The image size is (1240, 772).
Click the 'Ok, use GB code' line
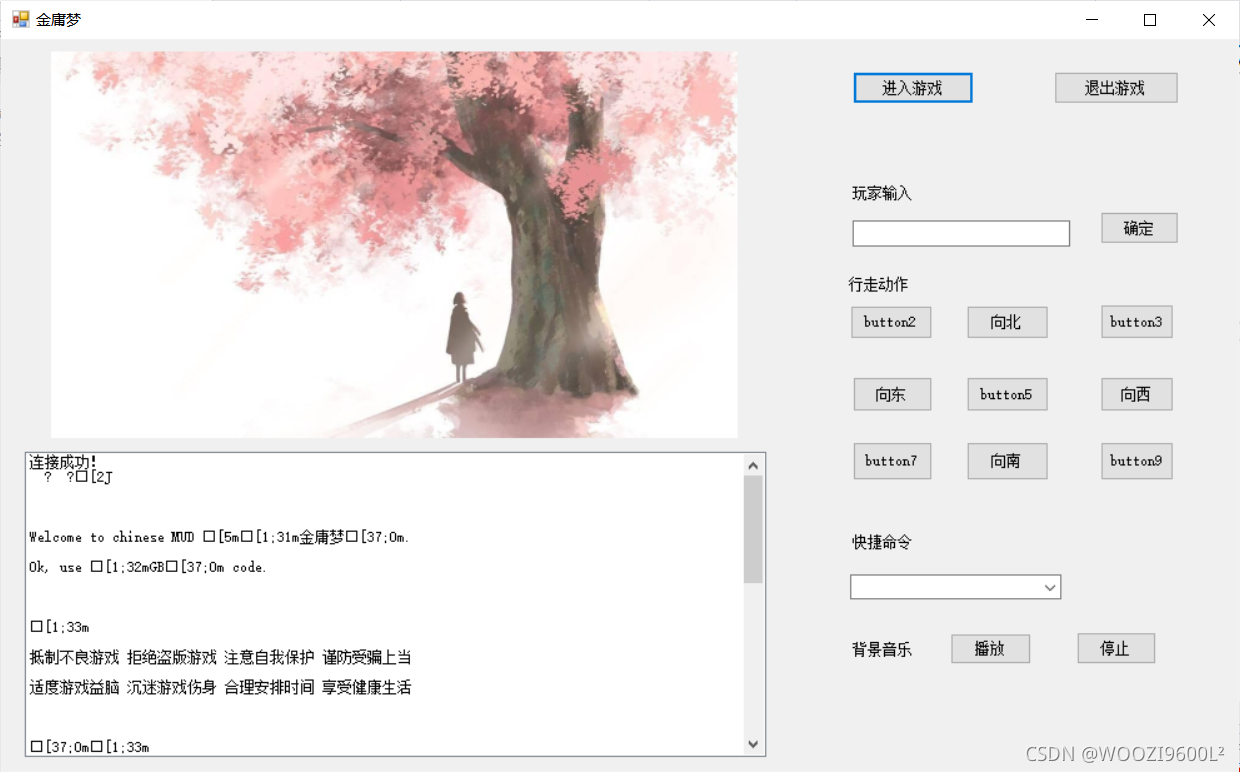(148, 567)
